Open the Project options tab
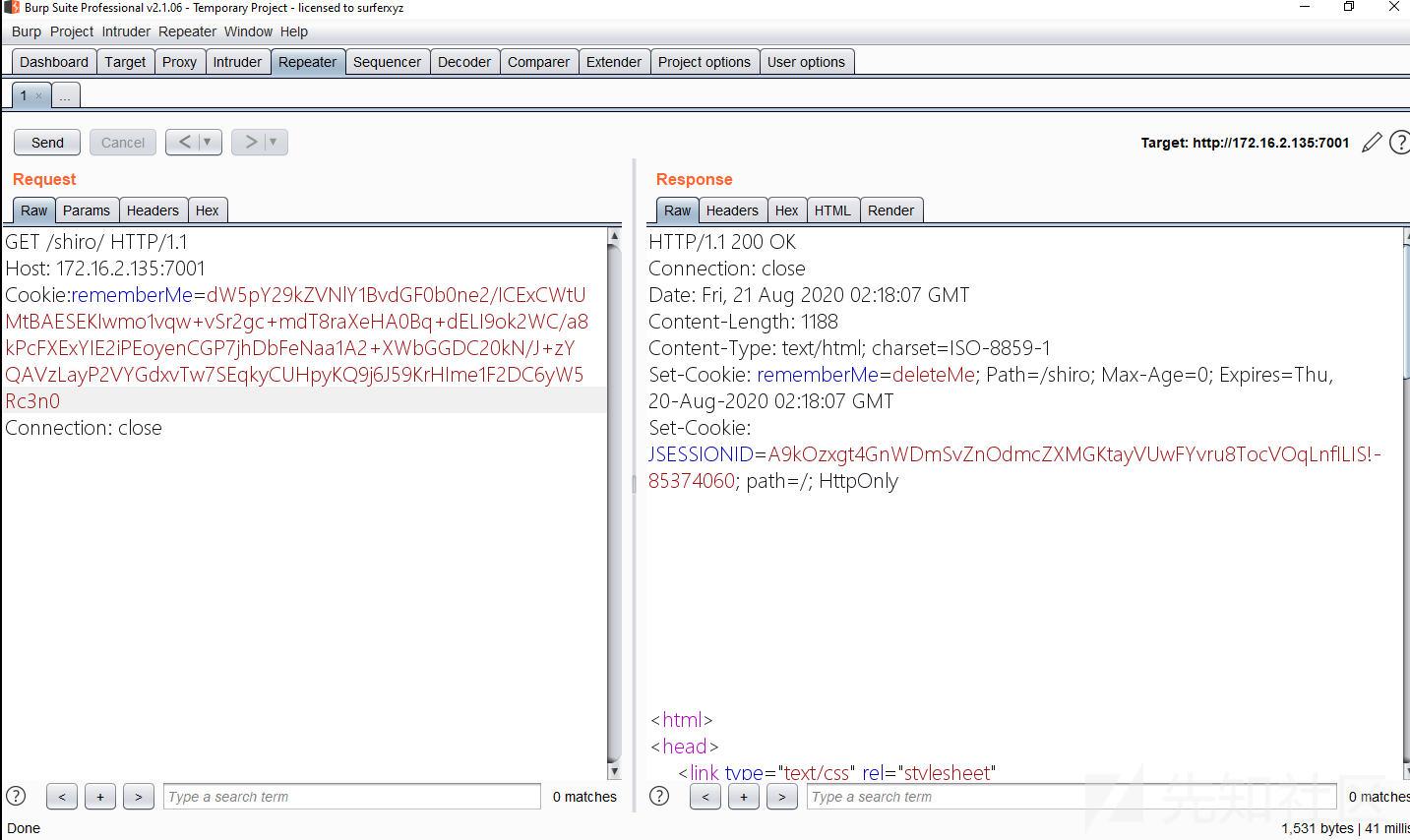Viewport: 1410px width, 840px height. [x=705, y=62]
